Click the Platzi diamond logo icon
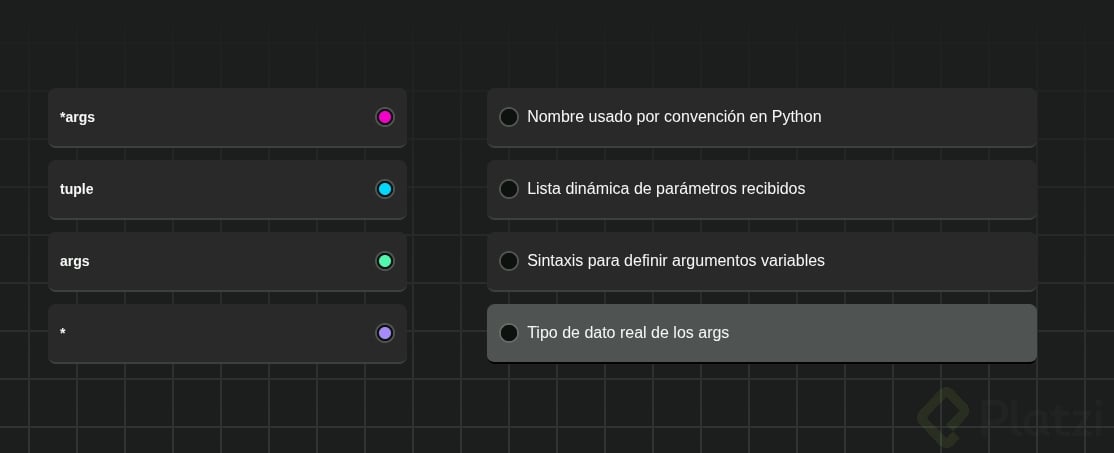The width and height of the screenshot is (1114, 453). [x=942, y=416]
